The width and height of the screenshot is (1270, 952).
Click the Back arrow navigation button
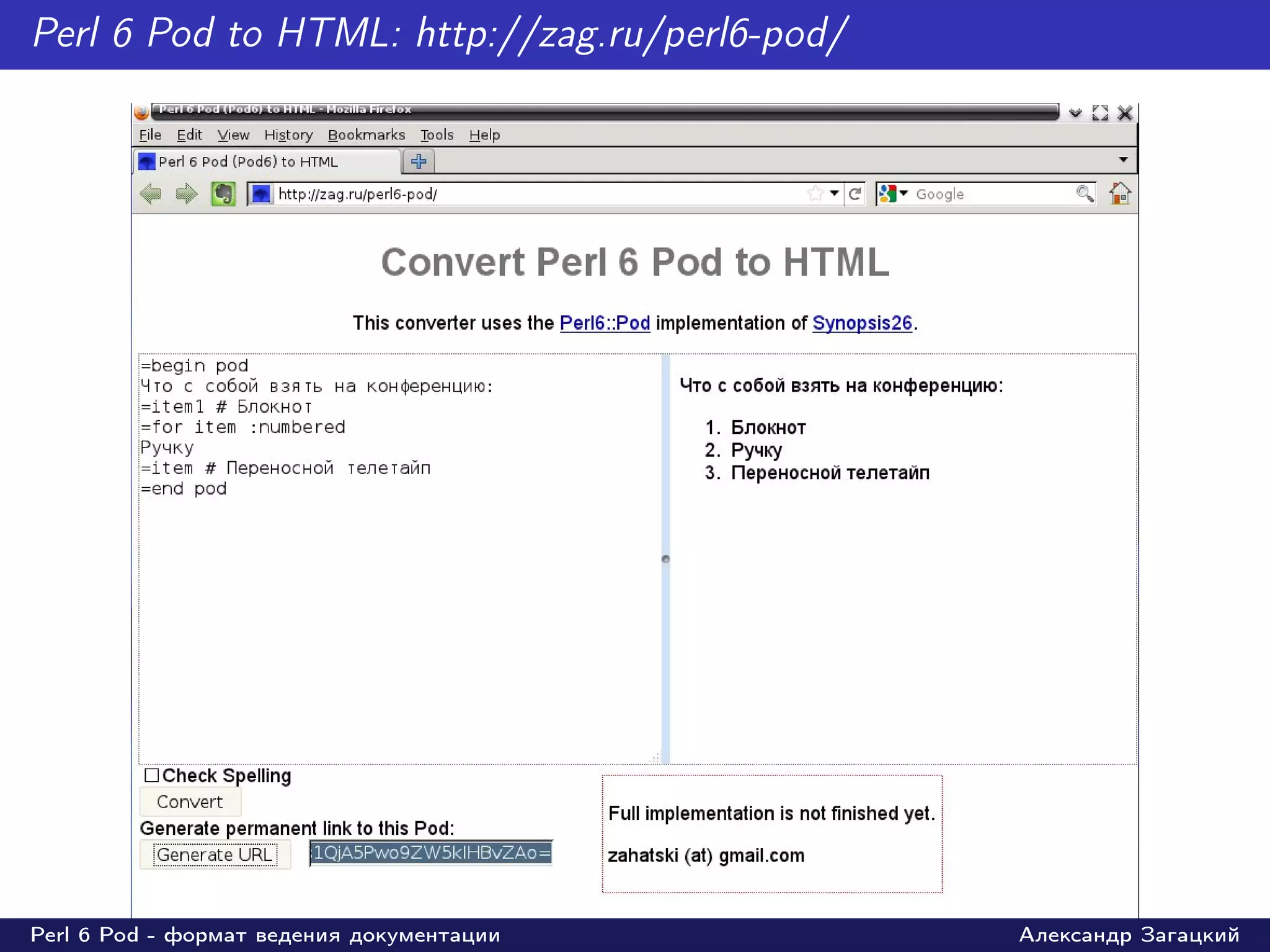[151, 194]
